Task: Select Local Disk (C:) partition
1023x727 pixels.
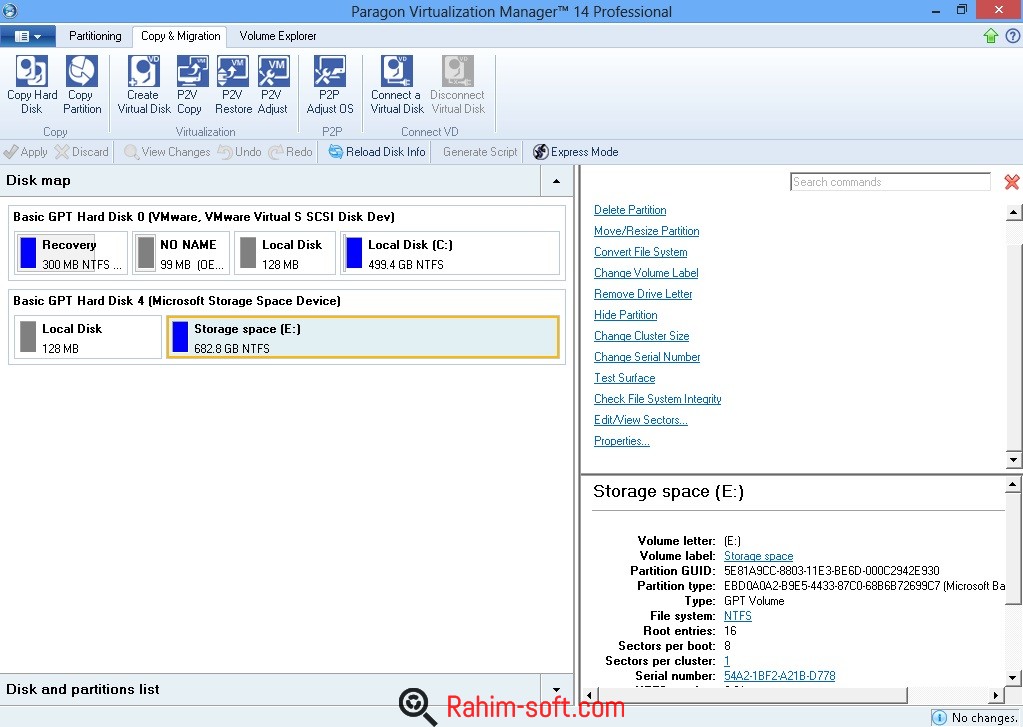Action: pyautogui.click(x=450, y=253)
